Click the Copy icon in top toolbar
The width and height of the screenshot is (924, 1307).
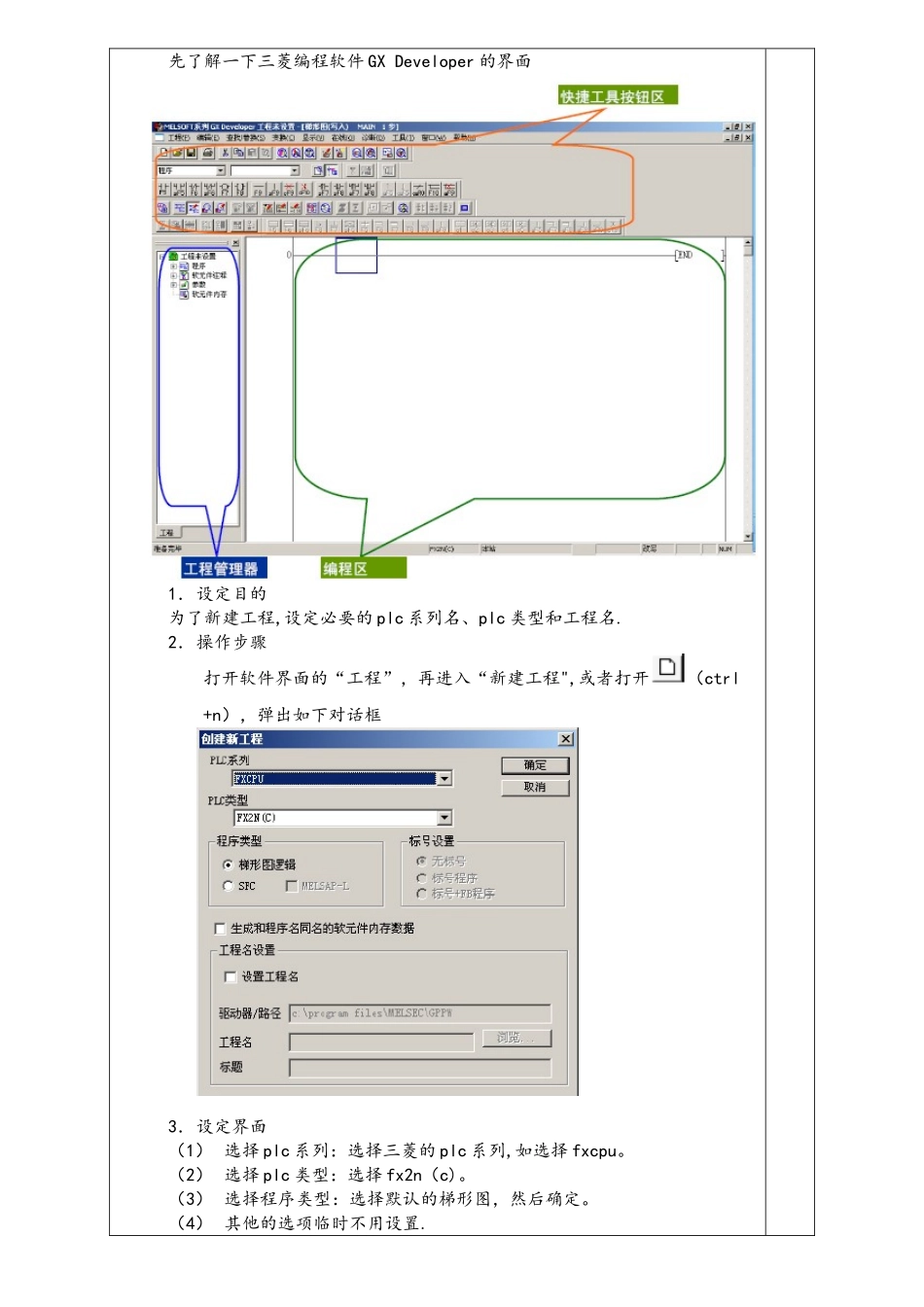[x=237, y=153]
